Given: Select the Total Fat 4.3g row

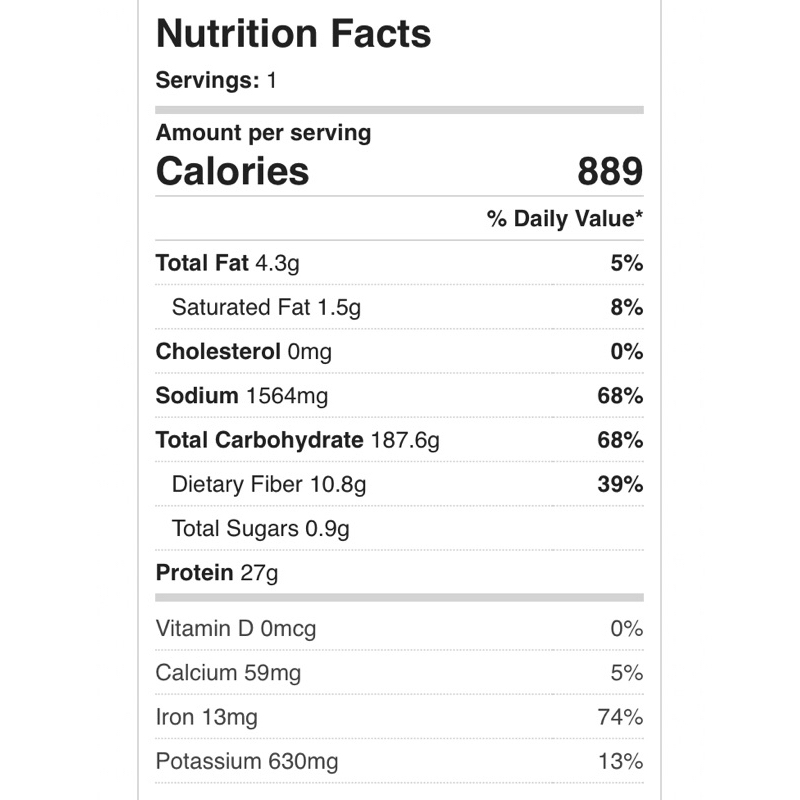Looking at the screenshot, I should 399,263.
